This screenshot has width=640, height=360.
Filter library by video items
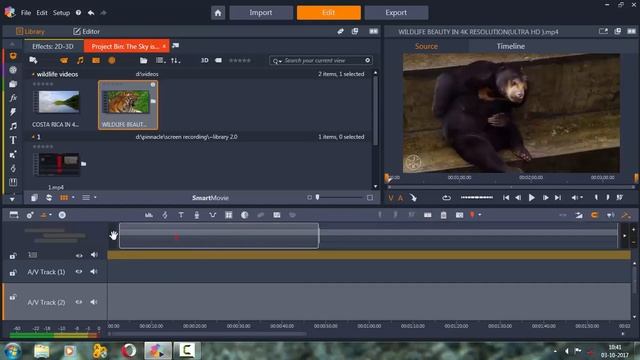[64, 60]
